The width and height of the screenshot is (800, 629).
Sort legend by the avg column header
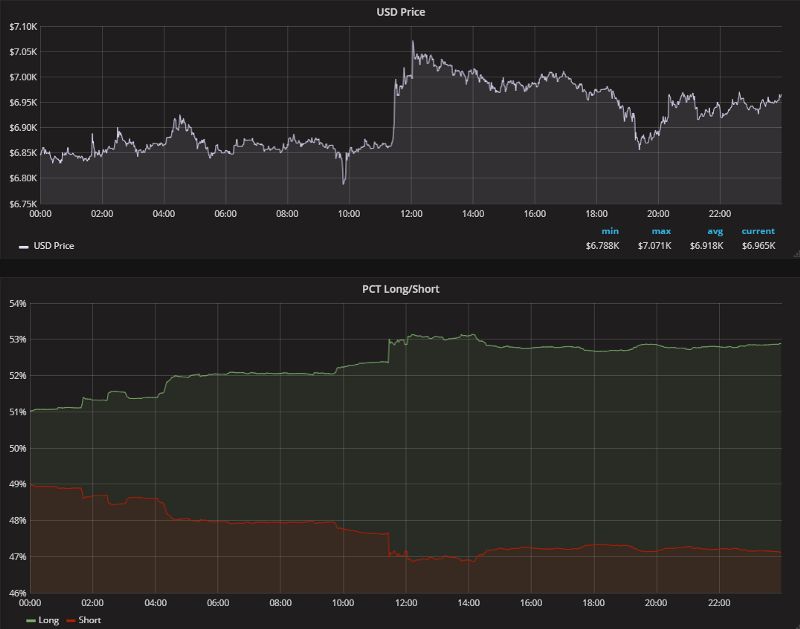[x=715, y=231]
